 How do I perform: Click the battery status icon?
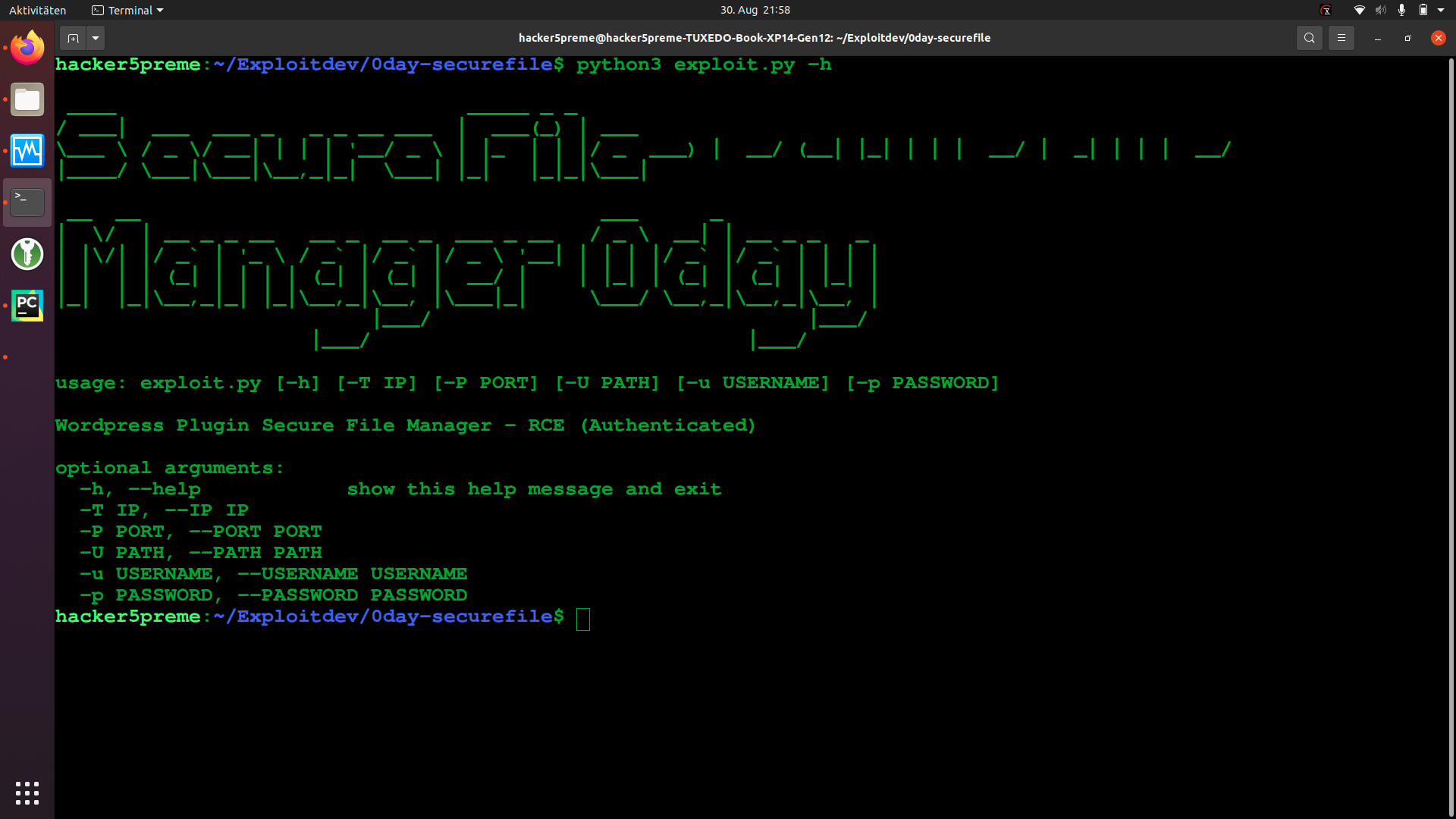1423,10
